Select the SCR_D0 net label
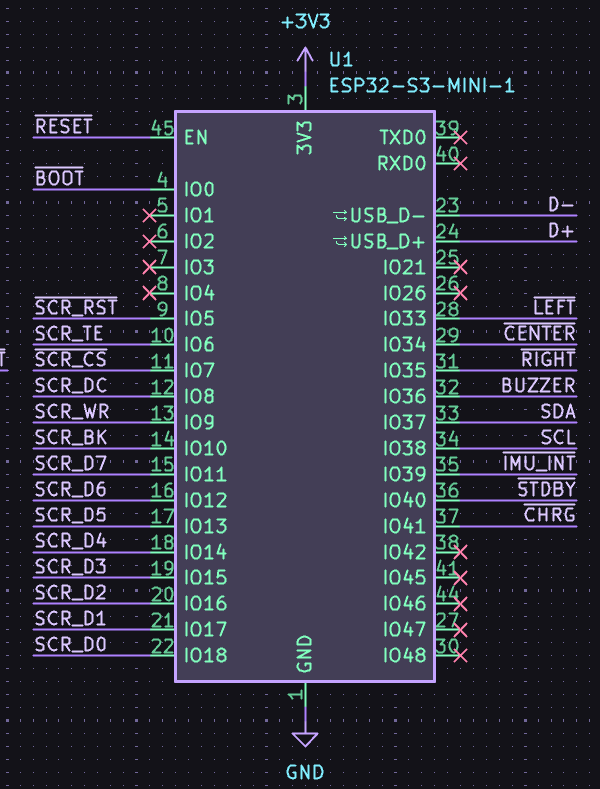Image resolution: width=600 pixels, height=789 pixels. point(70,644)
